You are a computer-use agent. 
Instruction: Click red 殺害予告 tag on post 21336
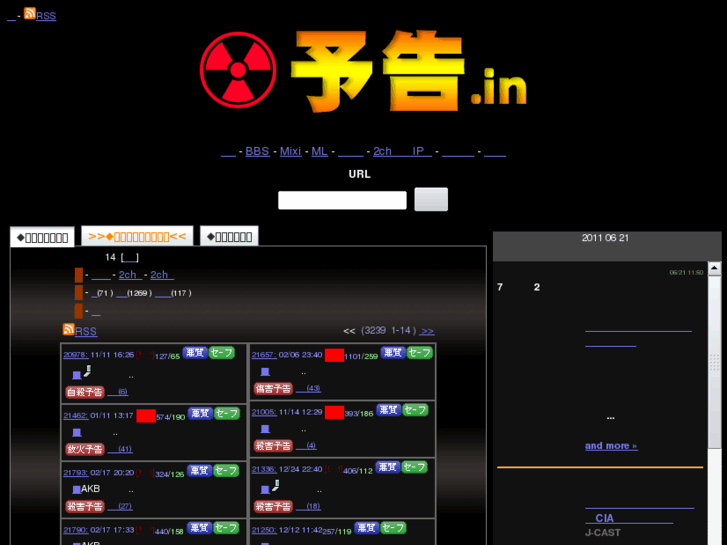(x=273, y=507)
